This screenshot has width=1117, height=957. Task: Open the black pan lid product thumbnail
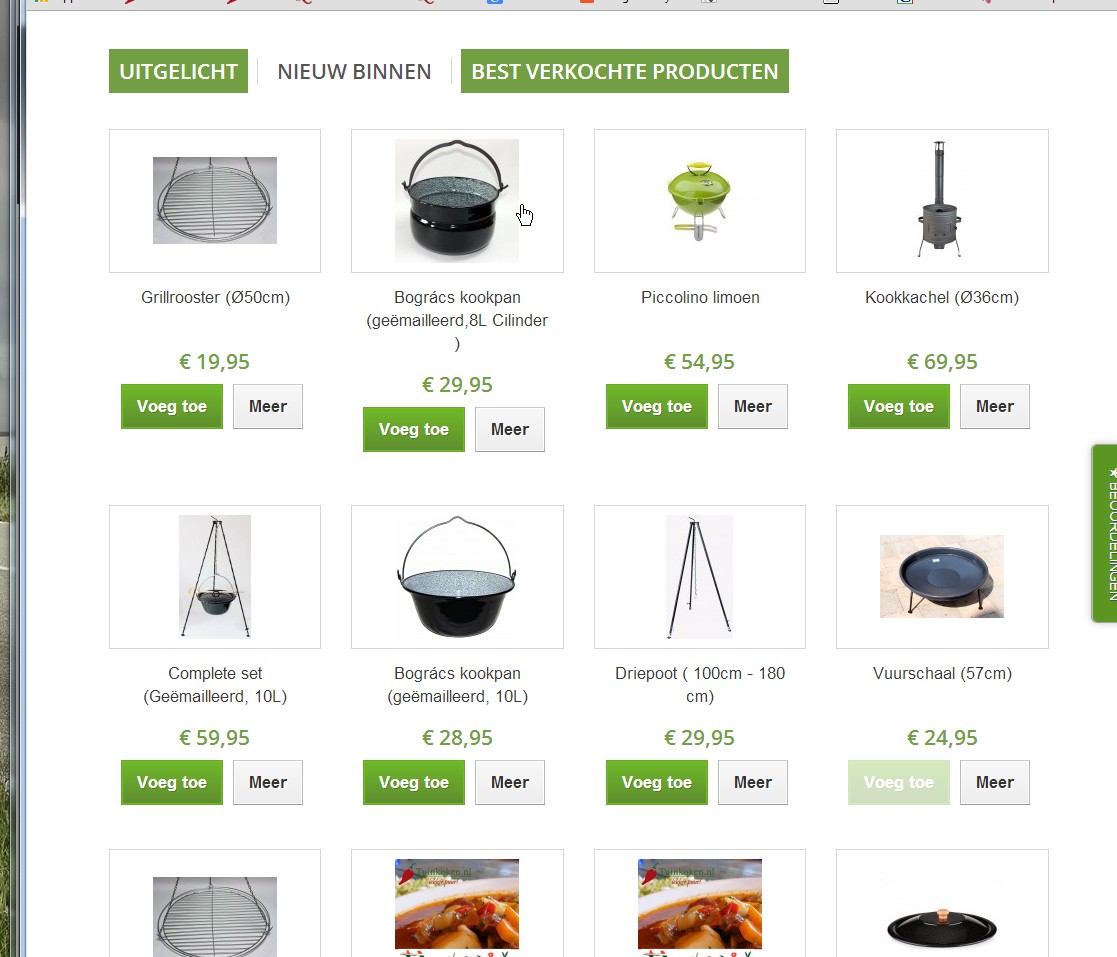click(942, 926)
